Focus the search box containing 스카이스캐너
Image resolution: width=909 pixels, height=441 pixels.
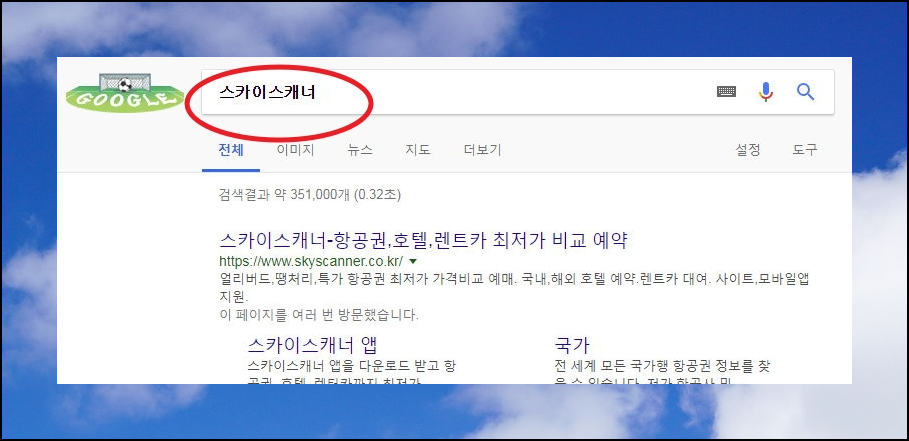click(x=517, y=92)
